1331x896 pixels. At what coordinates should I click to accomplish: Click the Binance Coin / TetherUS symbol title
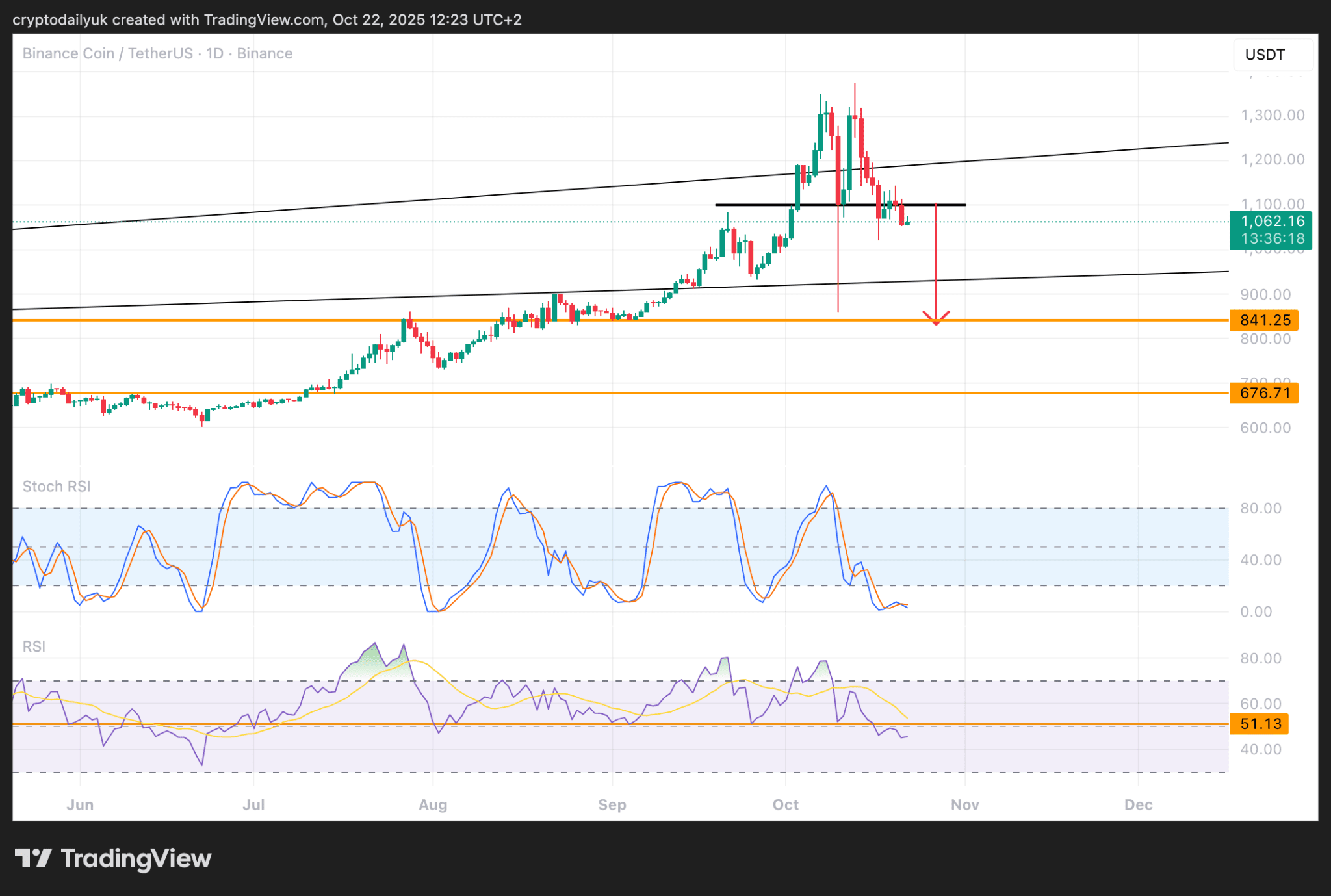(x=107, y=53)
